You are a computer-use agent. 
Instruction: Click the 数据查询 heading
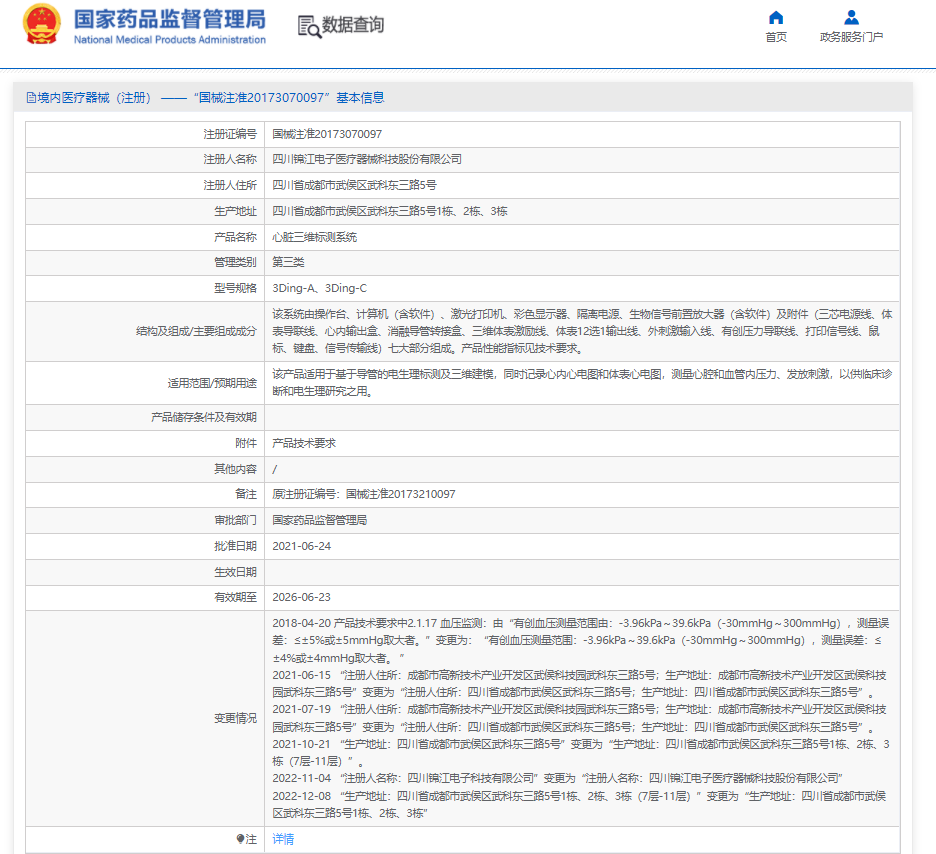pos(353,25)
